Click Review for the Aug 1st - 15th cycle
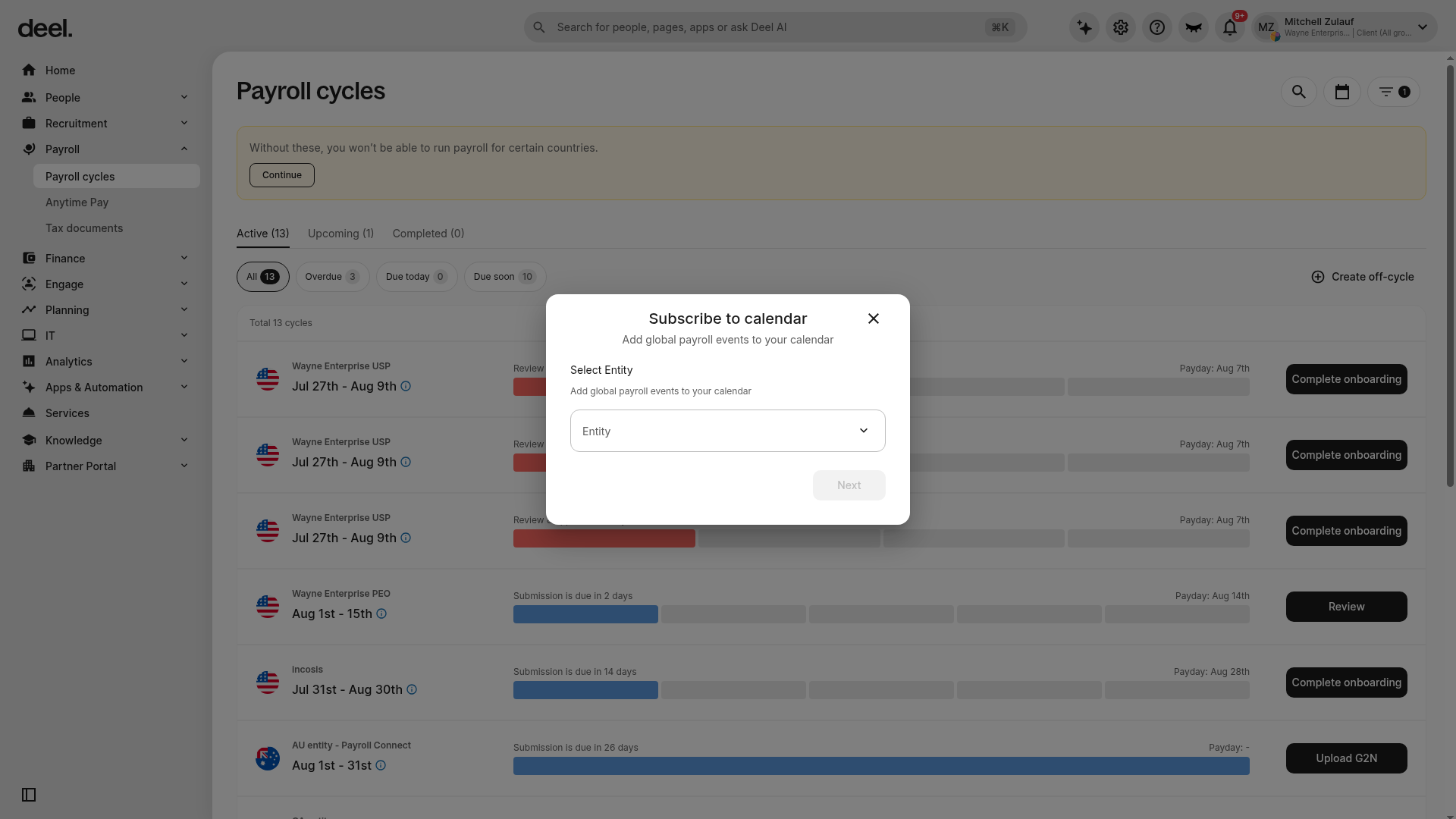This screenshot has height=819, width=1456. tap(1347, 607)
